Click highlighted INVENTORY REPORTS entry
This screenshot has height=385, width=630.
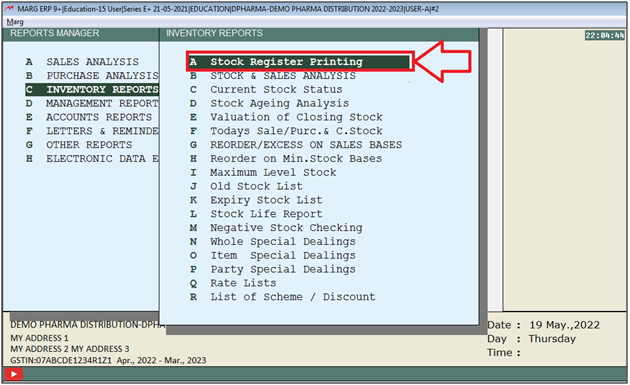pos(92,89)
